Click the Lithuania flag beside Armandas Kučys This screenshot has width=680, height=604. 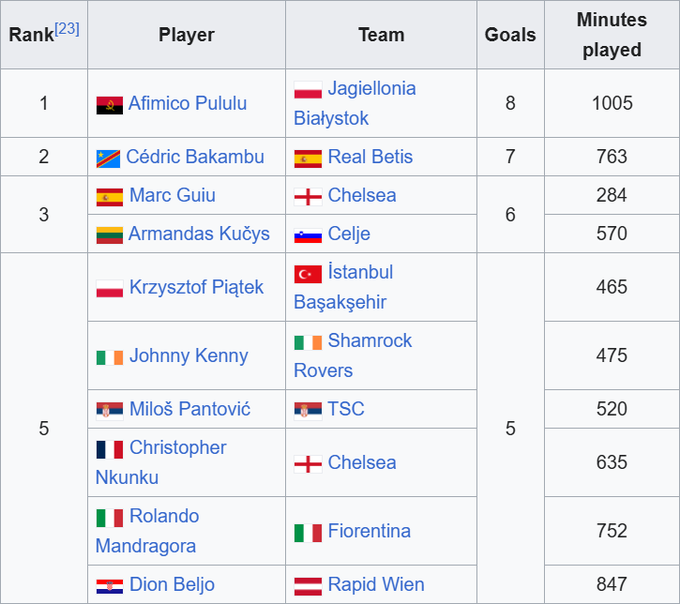[109, 235]
